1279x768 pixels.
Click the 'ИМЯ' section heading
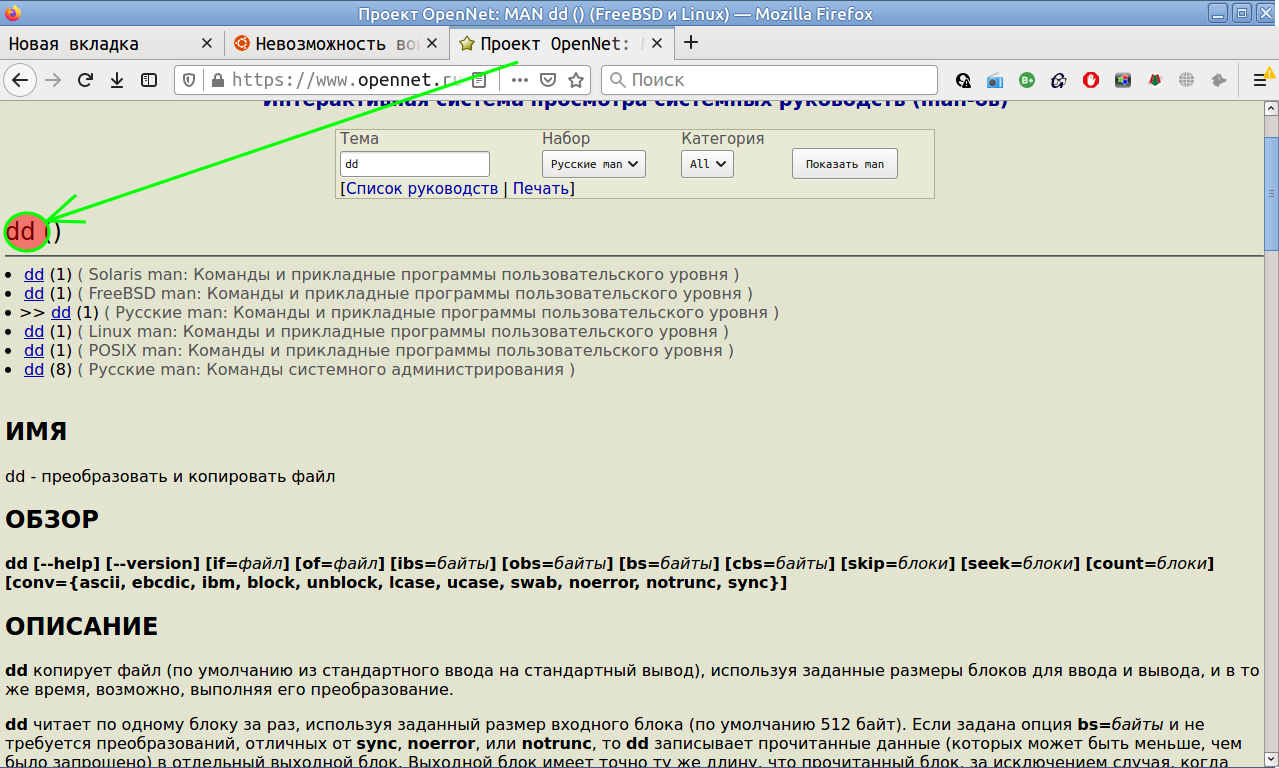click(x=36, y=432)
